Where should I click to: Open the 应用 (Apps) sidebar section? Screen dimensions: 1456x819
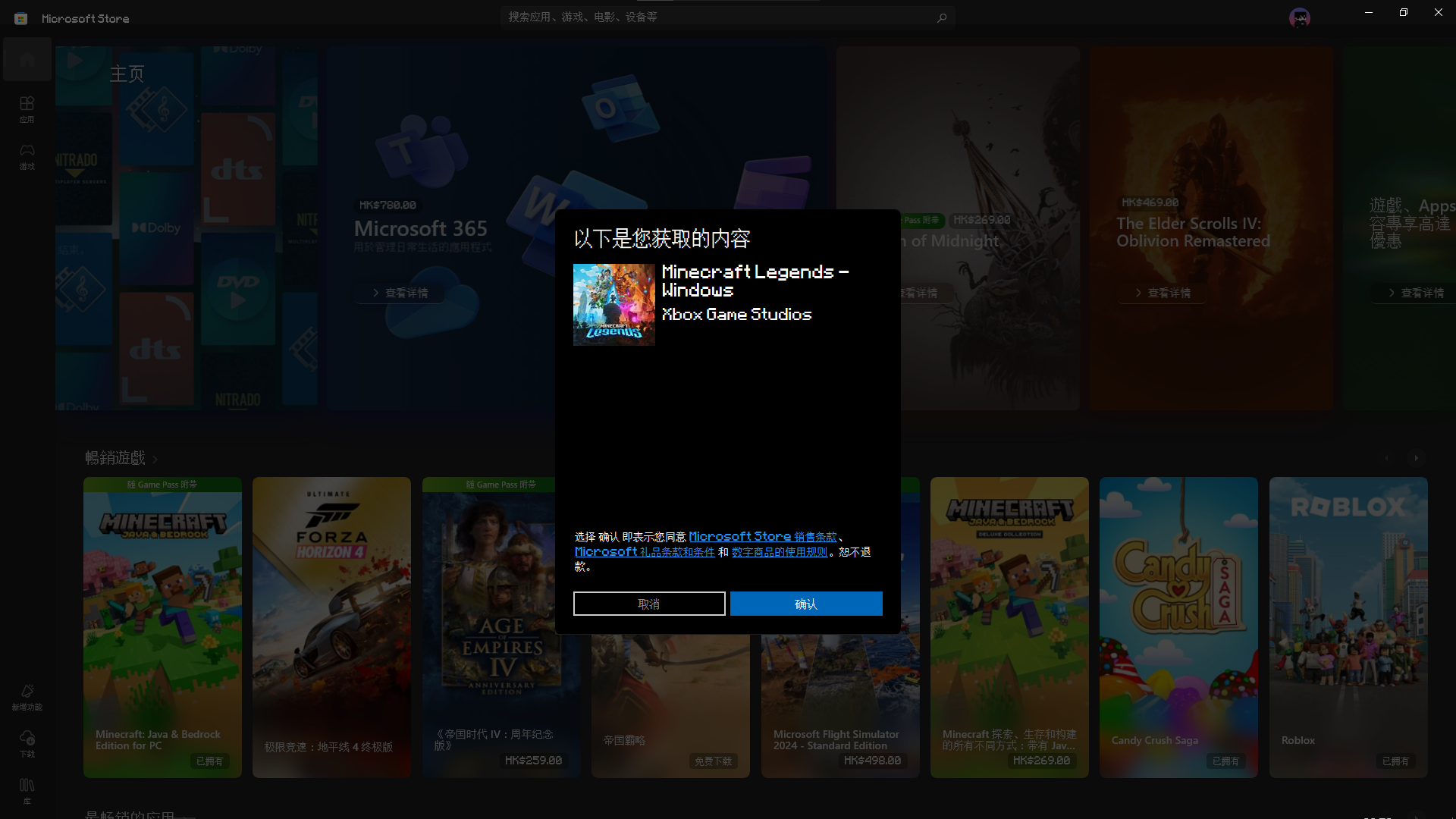coord(27,109)
